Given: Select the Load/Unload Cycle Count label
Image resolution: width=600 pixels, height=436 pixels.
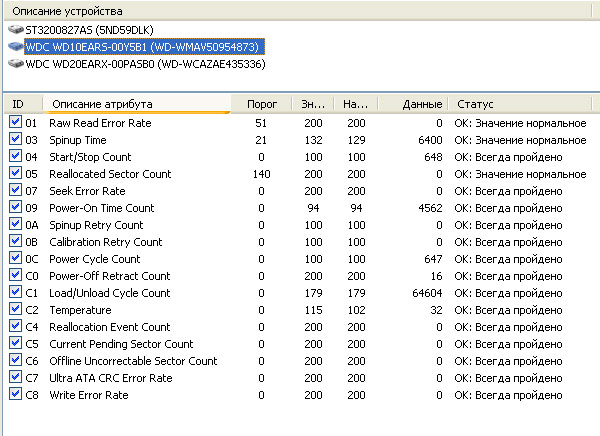Looking at the screenshot, I should pyautogui.click(x=110, y=293).
